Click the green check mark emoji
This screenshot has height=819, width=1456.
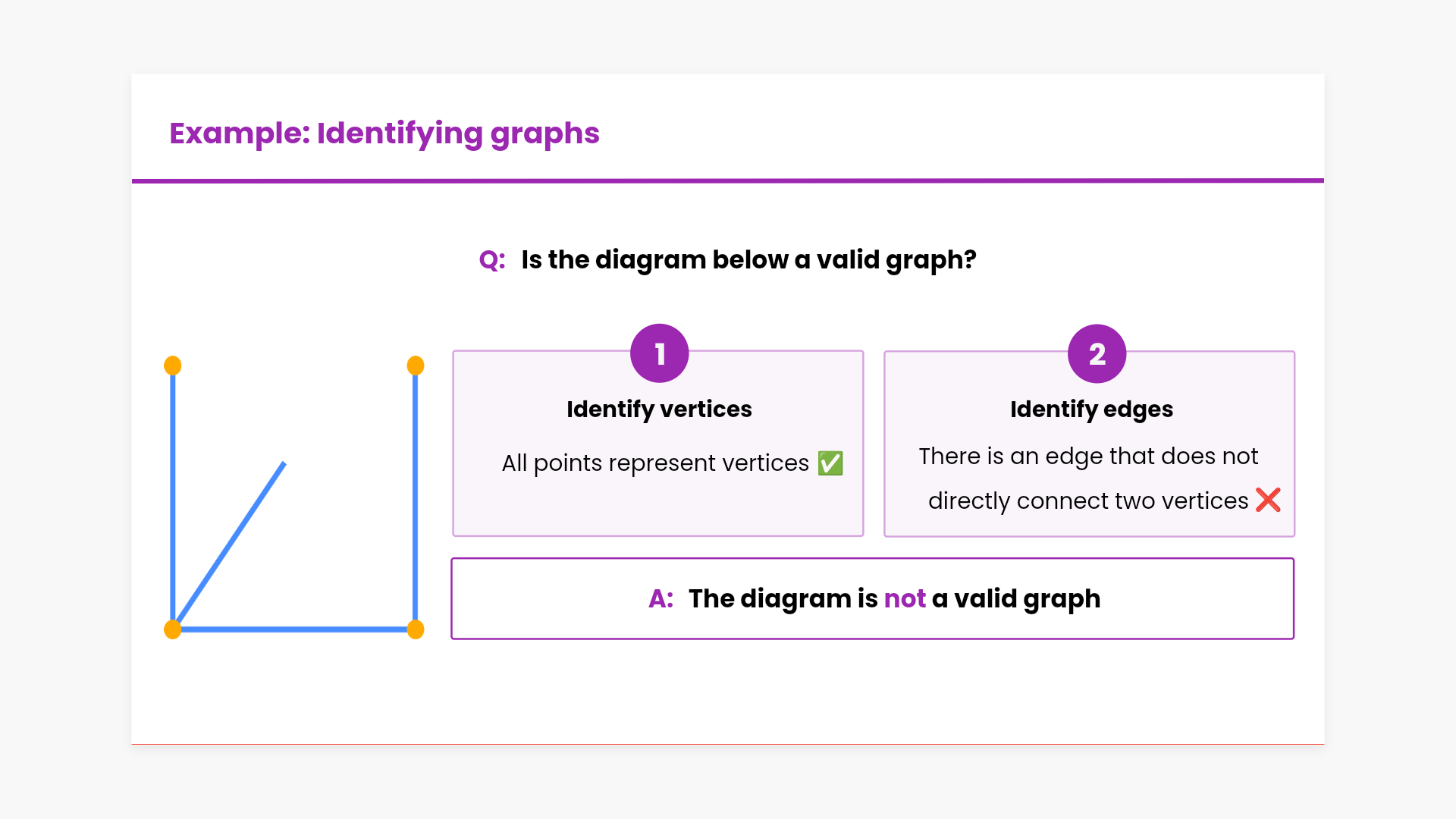click(x=830, y=463)
